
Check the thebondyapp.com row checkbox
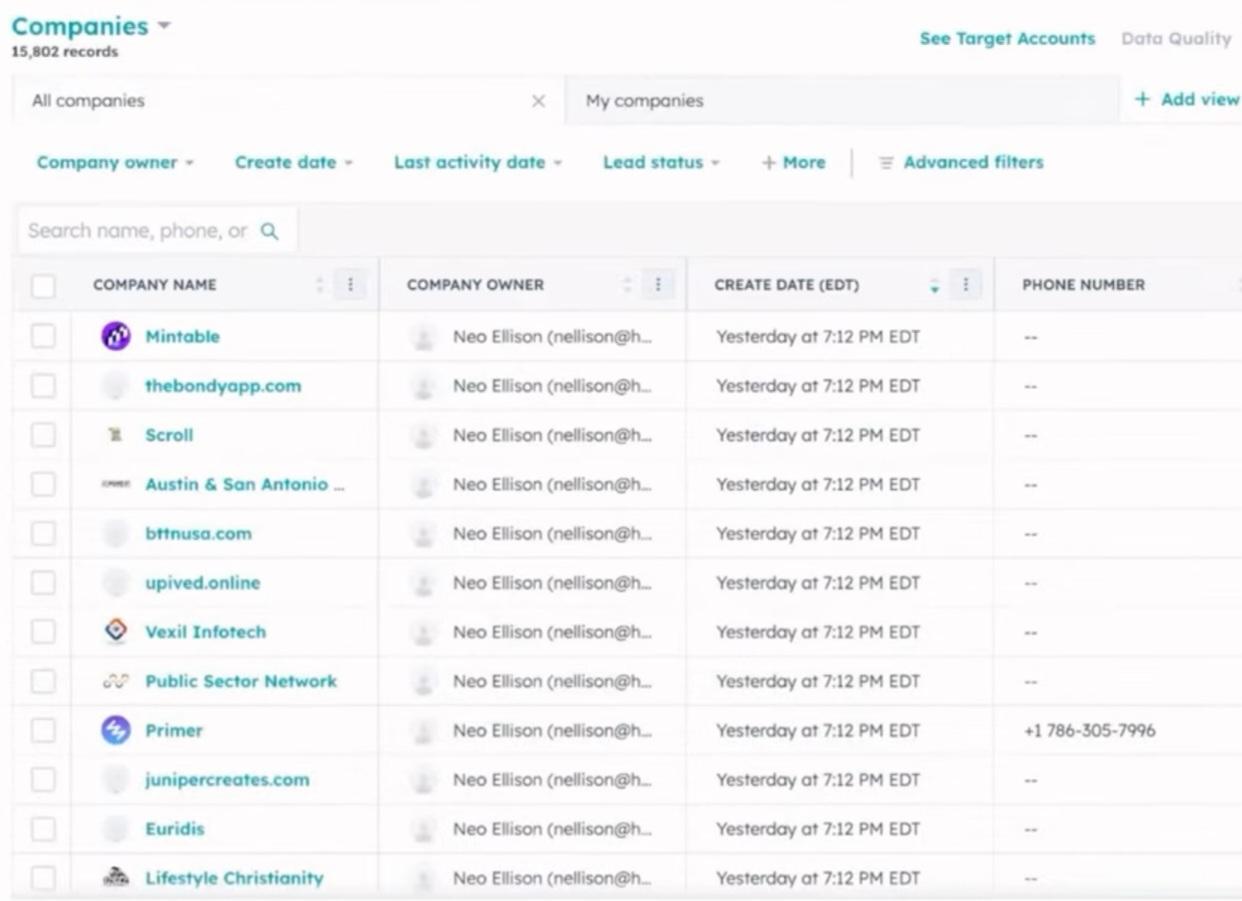click(43, 386)
